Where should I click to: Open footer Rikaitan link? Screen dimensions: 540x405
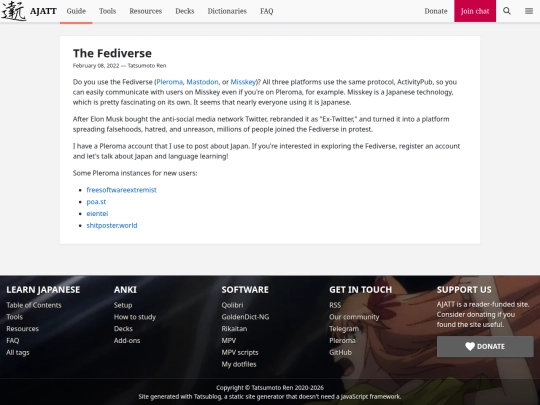click(x=234, y=329)
